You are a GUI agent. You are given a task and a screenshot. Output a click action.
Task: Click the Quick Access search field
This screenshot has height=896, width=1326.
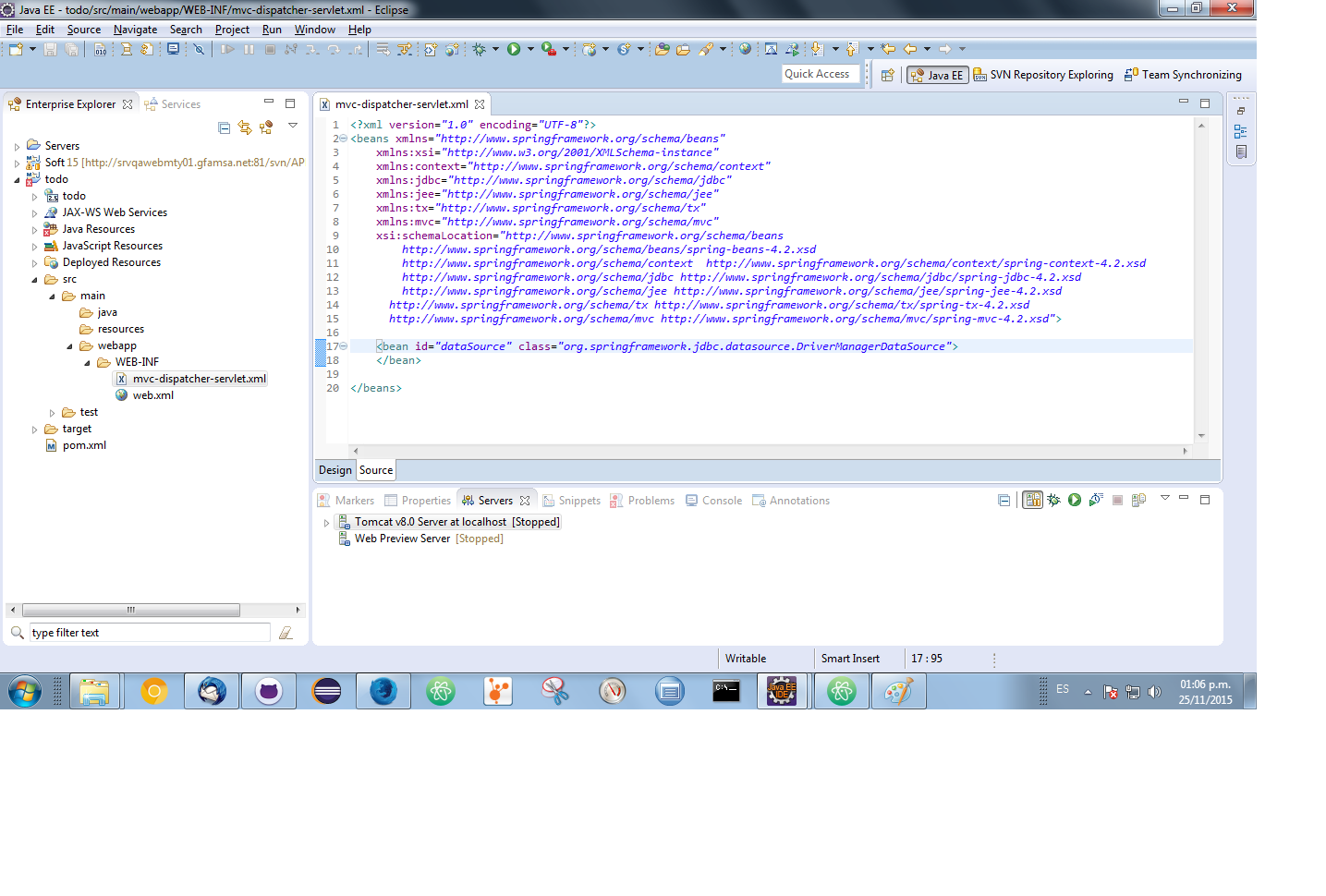pyautogui.click(x=821, y=74)
